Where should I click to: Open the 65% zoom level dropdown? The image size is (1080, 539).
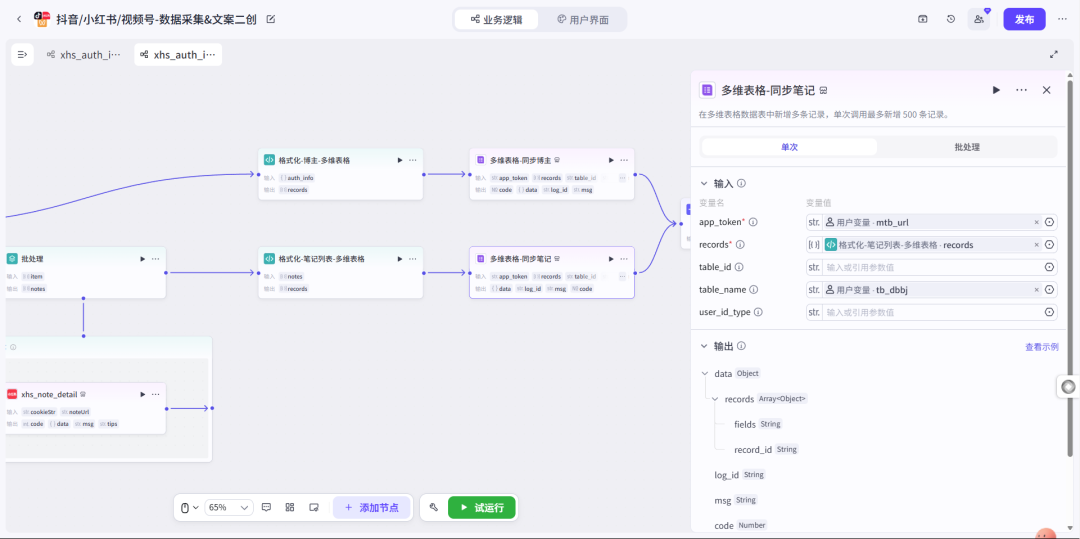pyautogui.click(x=230, y=507)
